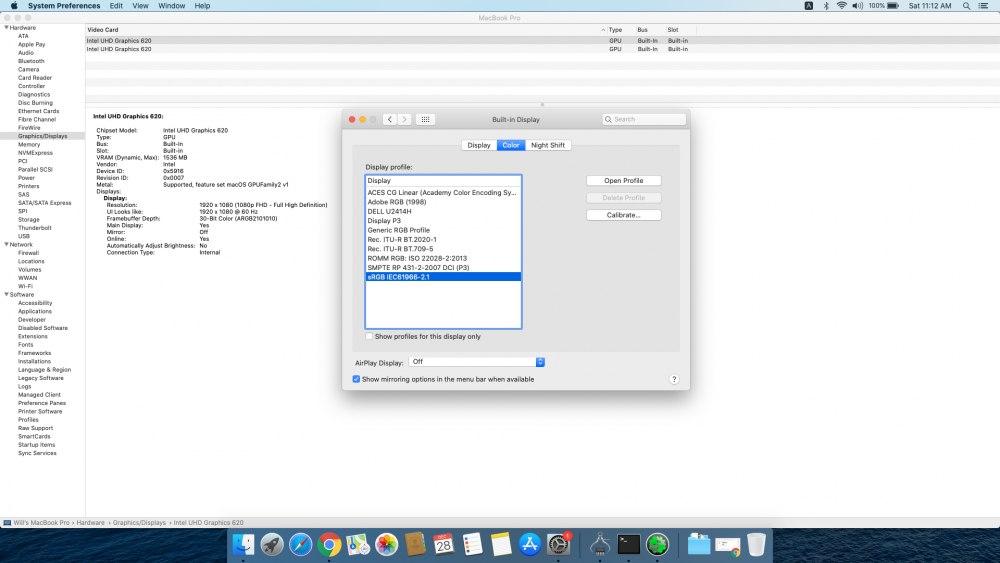1000x563 pixels.
Task: Open Maps app in the Dock
Action: click(358, 545)
